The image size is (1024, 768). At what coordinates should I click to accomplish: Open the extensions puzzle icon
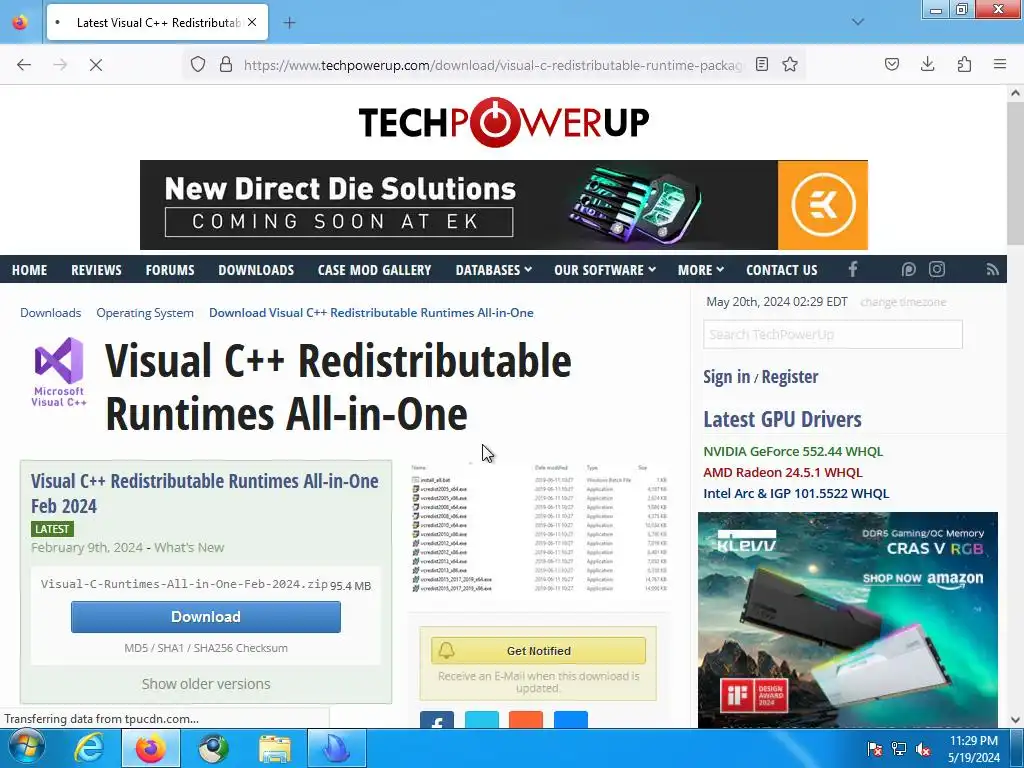[x=964, y=64]
